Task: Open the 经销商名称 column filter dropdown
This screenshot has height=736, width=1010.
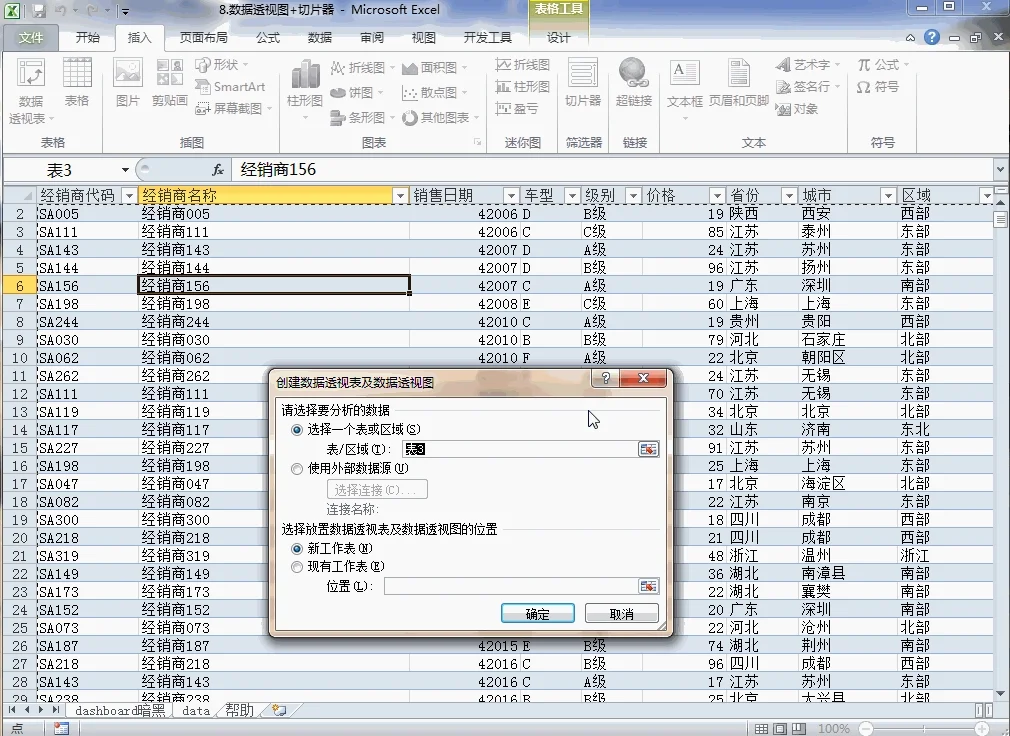Action: (x=401, y=196)
